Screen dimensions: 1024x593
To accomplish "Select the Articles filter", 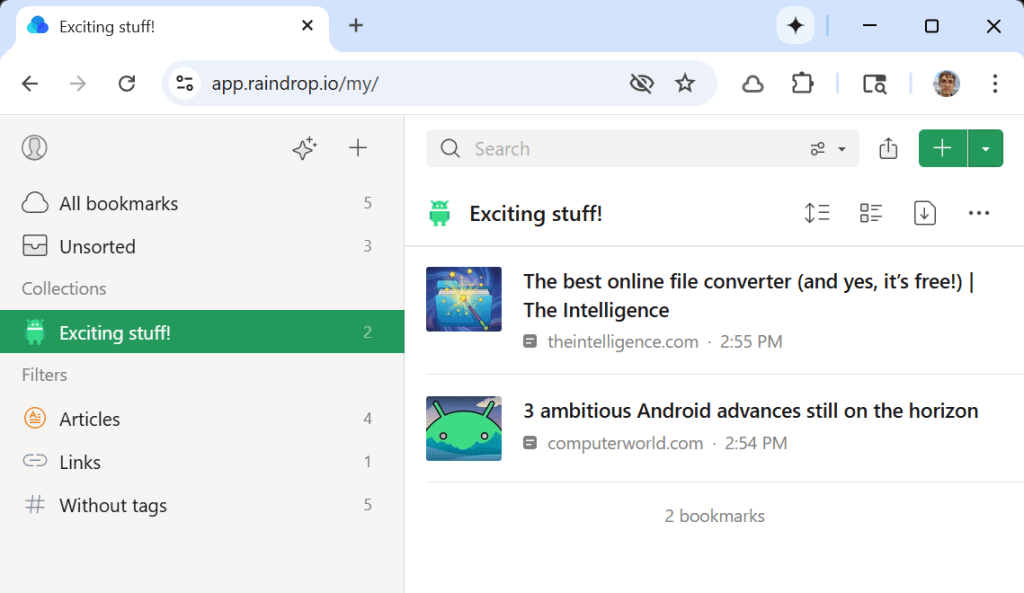I will pos(89,419).
